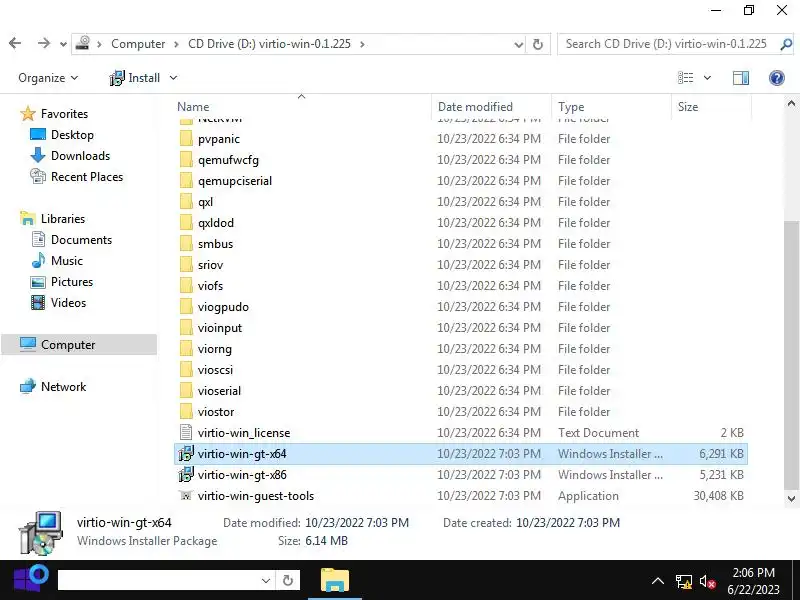Sort by the Type column header
The image size is (800, 600).
coord(571,107)
